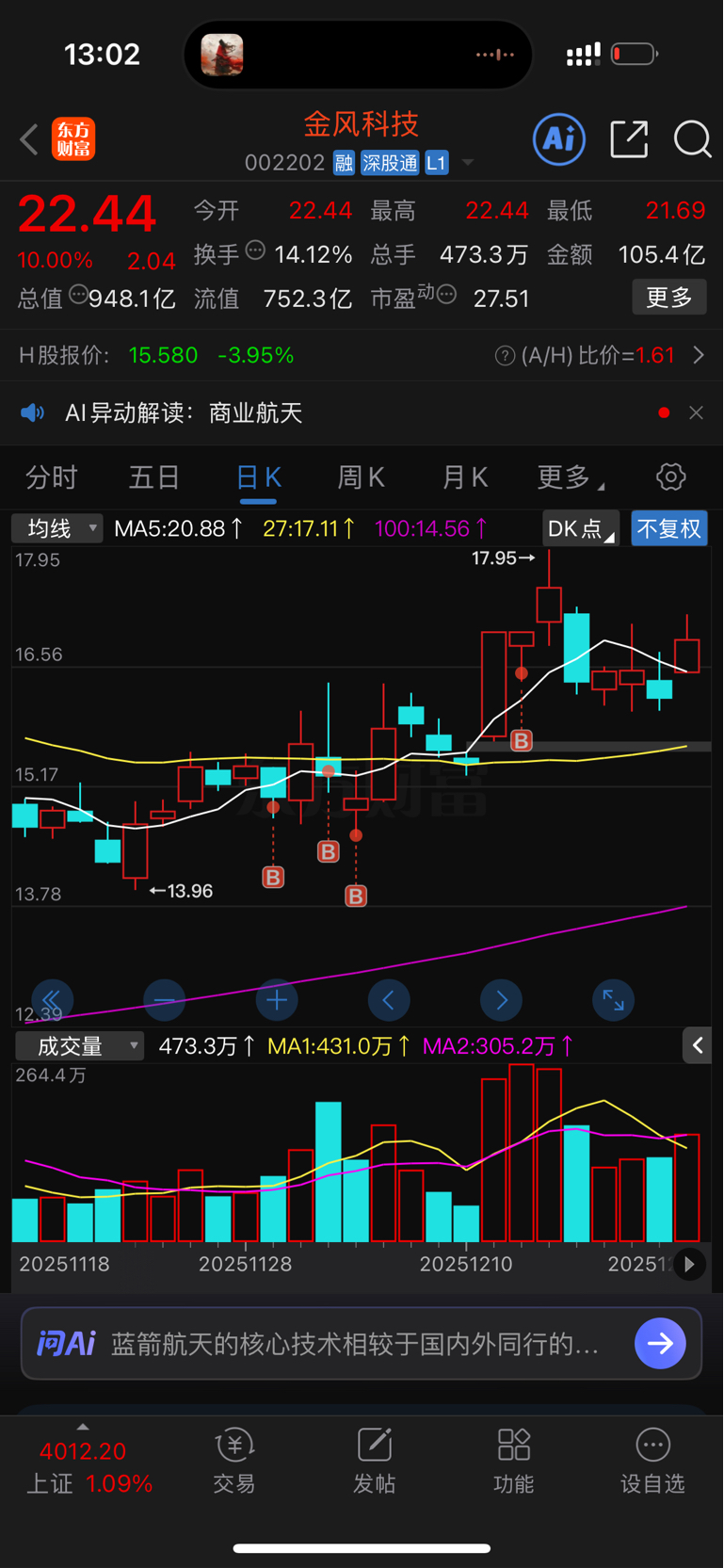
Task: Tap the MA5:20.88 value
Action: click(x=178, y=528)
